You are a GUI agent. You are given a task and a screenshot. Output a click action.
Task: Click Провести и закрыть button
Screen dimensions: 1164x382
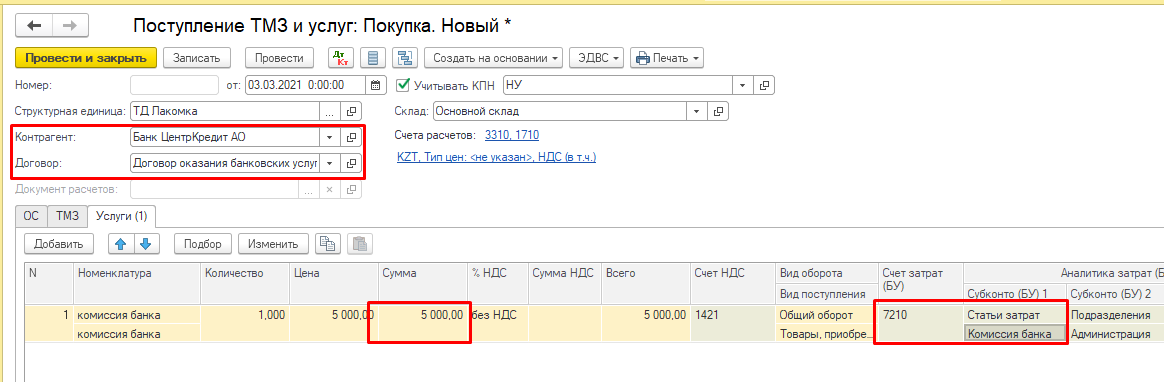coord(86,58)
